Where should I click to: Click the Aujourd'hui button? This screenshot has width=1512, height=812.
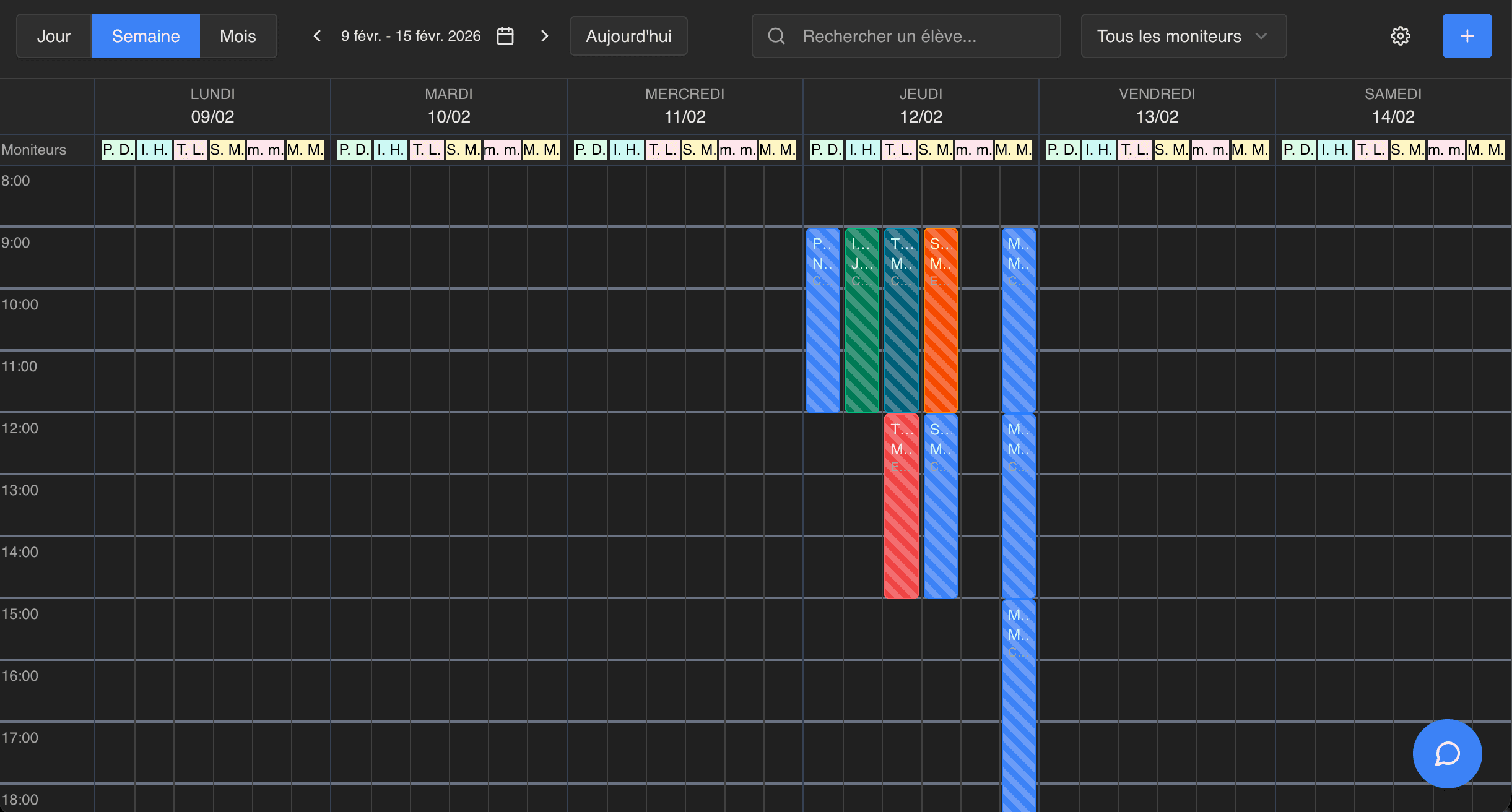628,35
